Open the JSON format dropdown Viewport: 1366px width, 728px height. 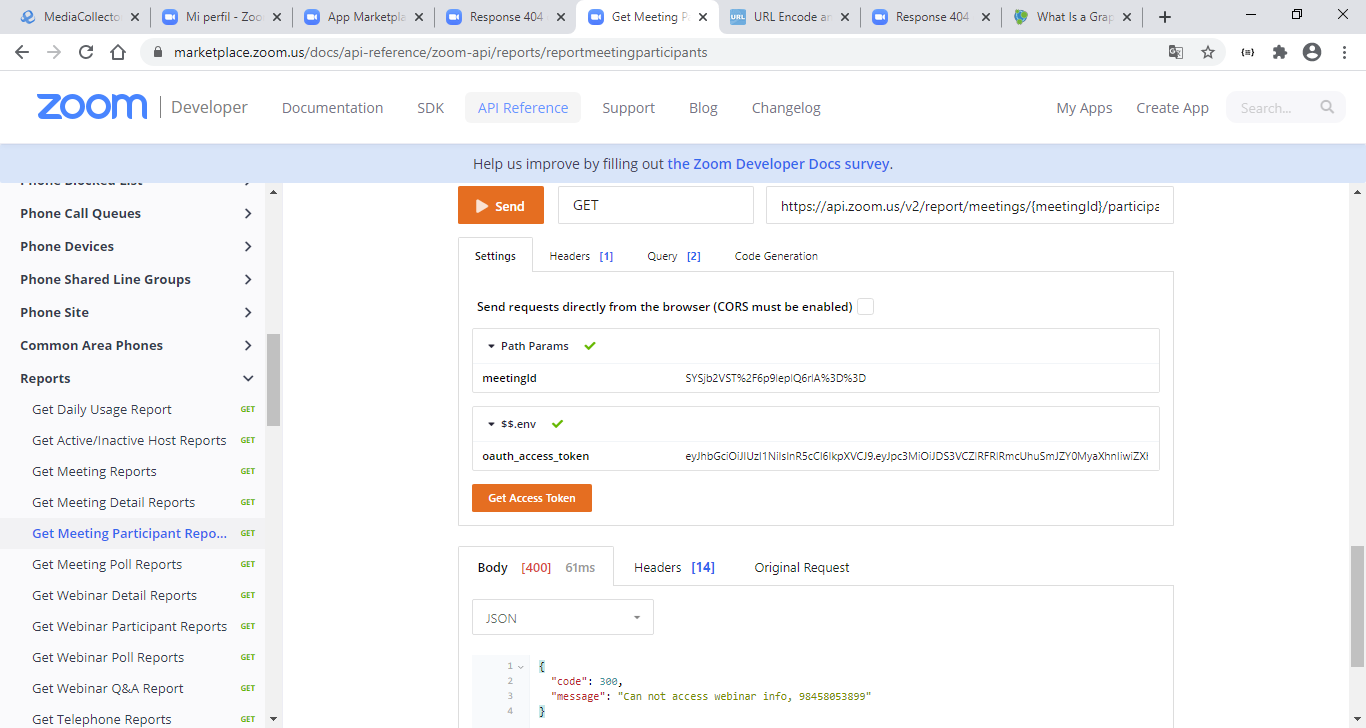coord(563,618)
